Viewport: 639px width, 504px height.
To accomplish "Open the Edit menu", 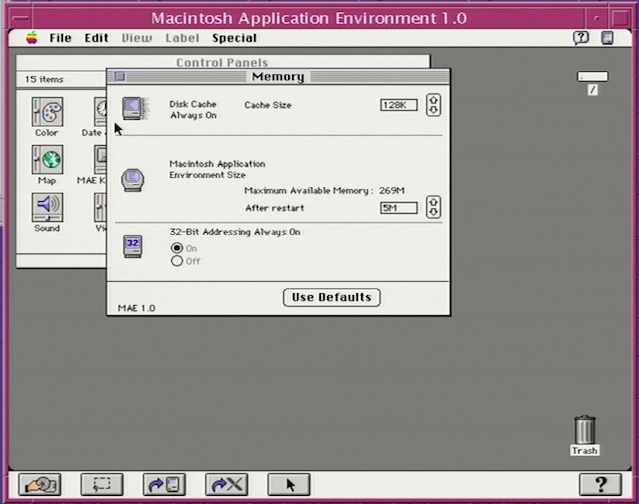I will click(96, 38).
